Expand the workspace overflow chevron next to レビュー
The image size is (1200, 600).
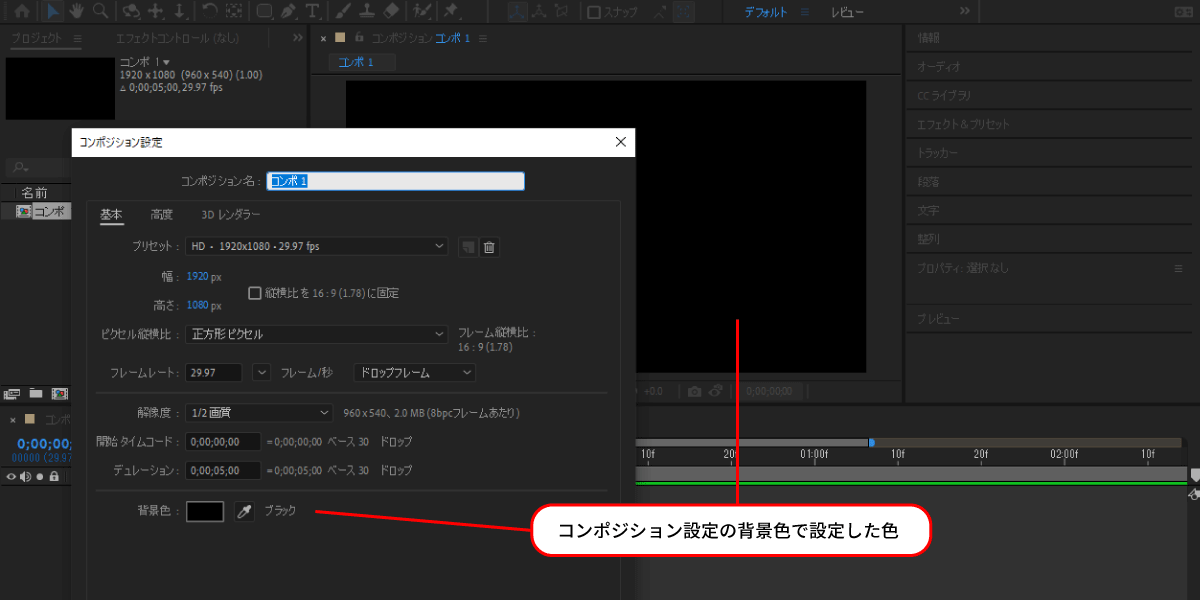(965, 12)
